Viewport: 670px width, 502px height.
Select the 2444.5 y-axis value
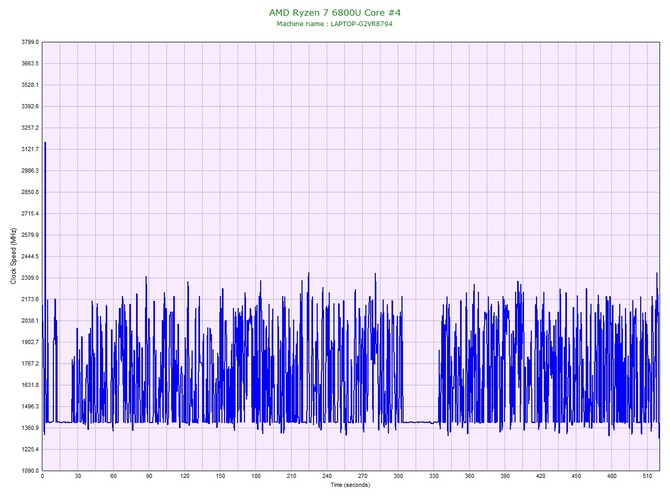[x=30, y=256]
